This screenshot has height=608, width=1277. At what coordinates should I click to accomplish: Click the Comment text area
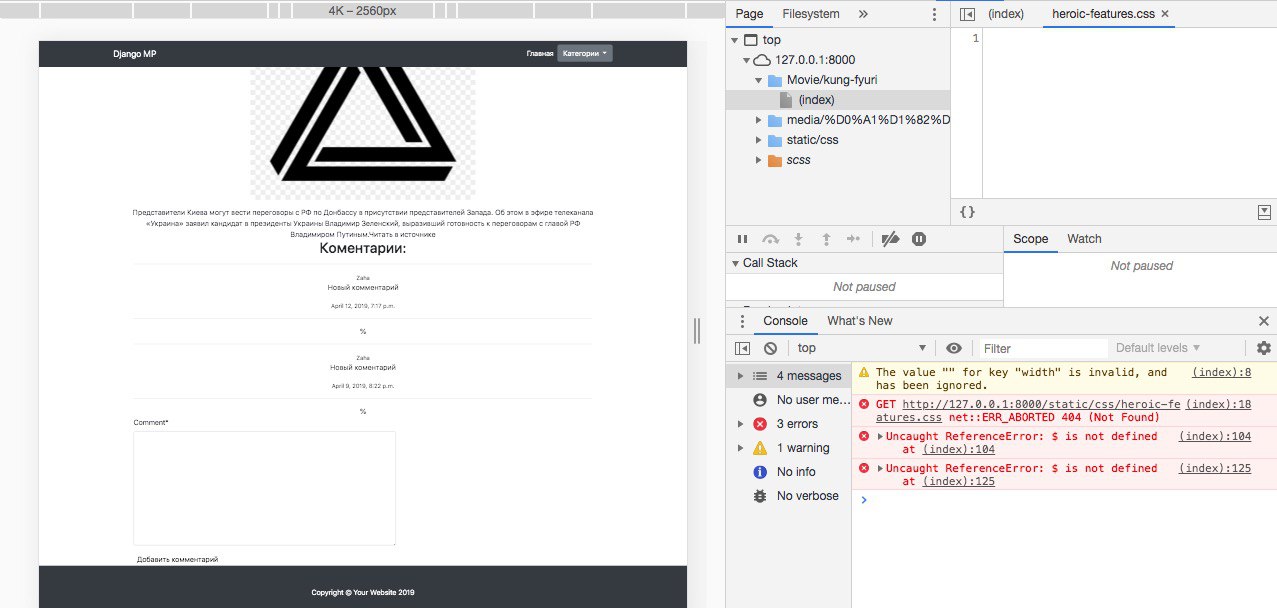(265, 488)
